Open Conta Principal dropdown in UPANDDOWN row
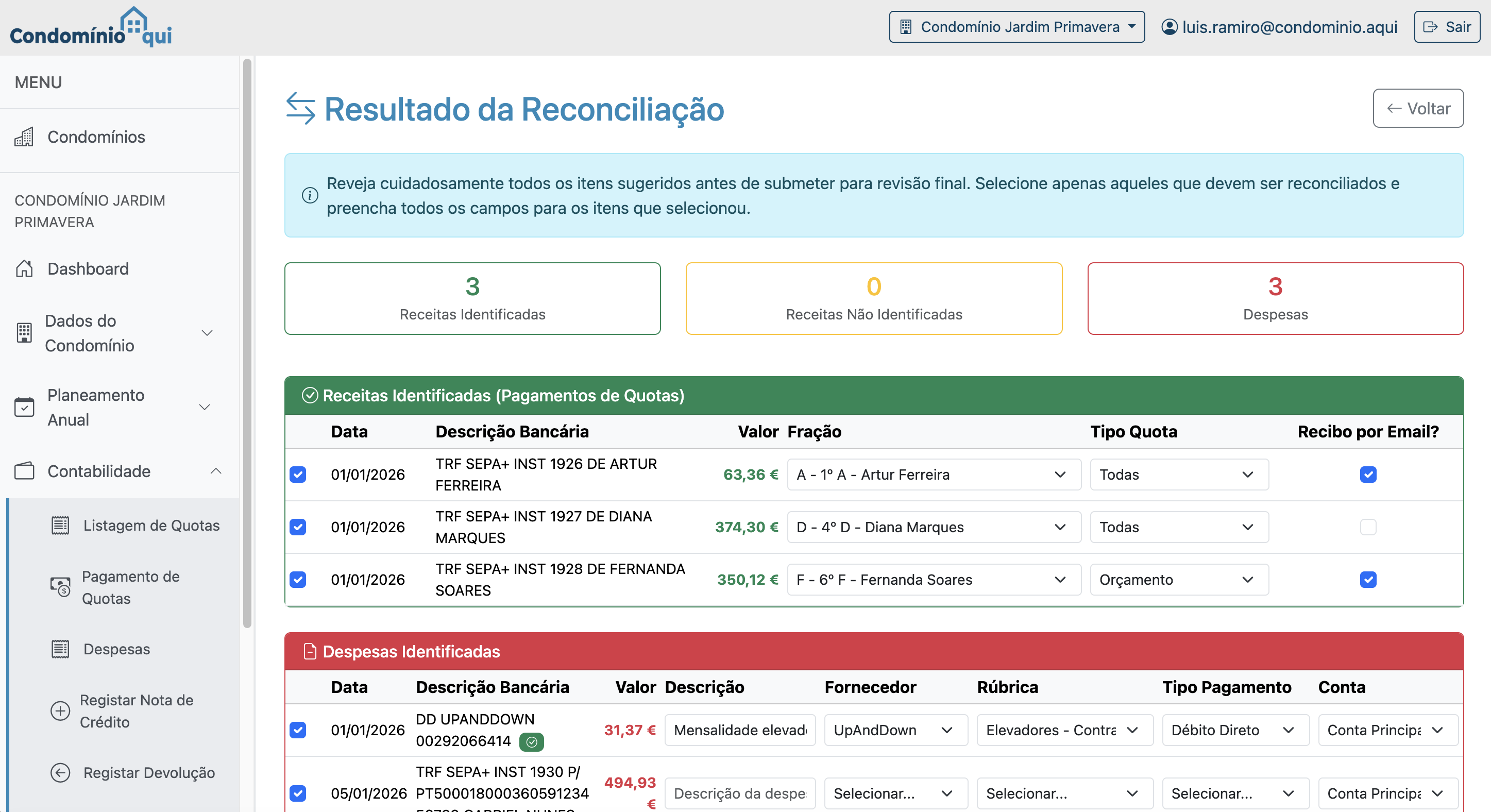The height and width of the screenshot is (812, 1491). [1388, 731]
